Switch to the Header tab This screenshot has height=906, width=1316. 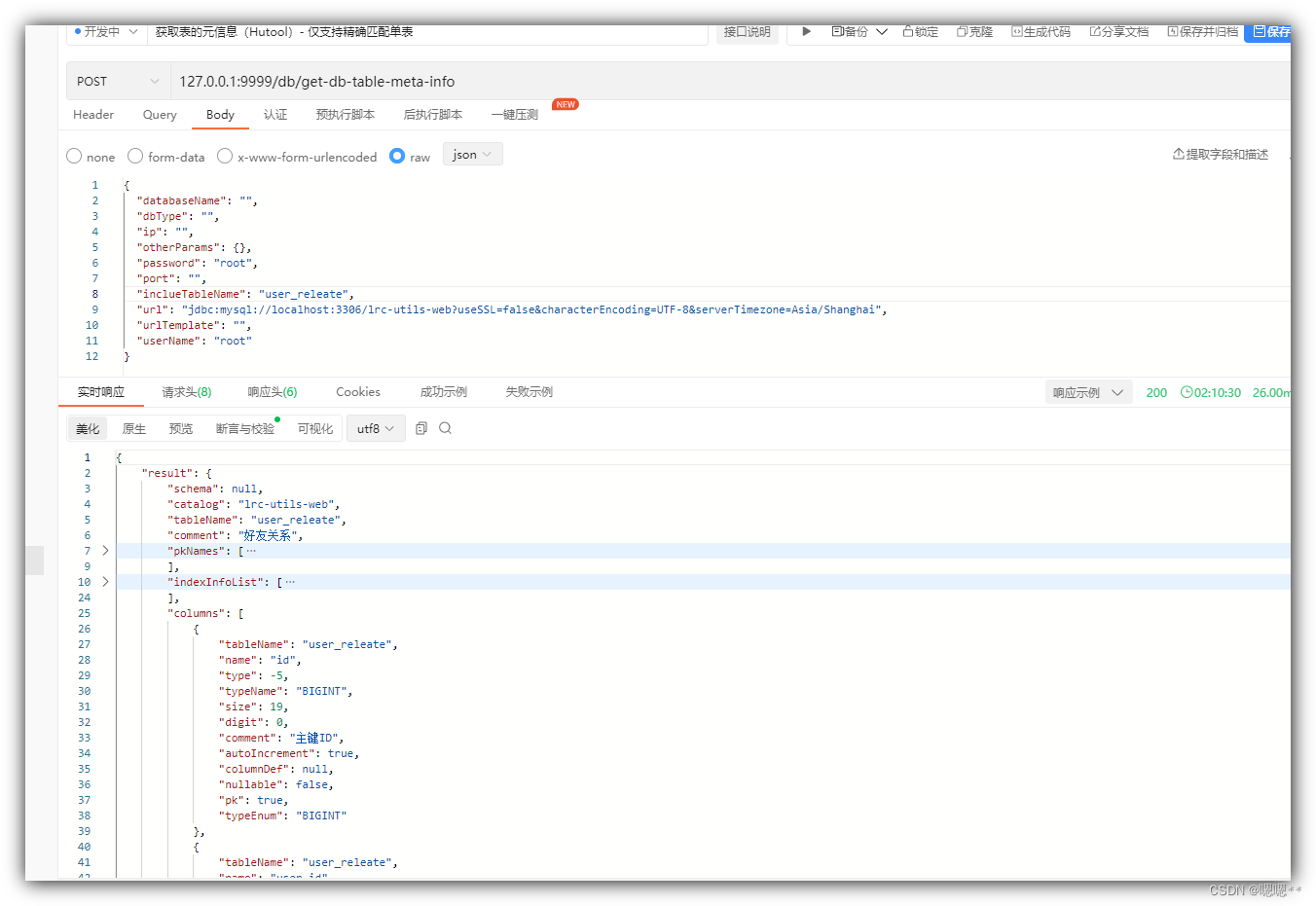[93, 115]
